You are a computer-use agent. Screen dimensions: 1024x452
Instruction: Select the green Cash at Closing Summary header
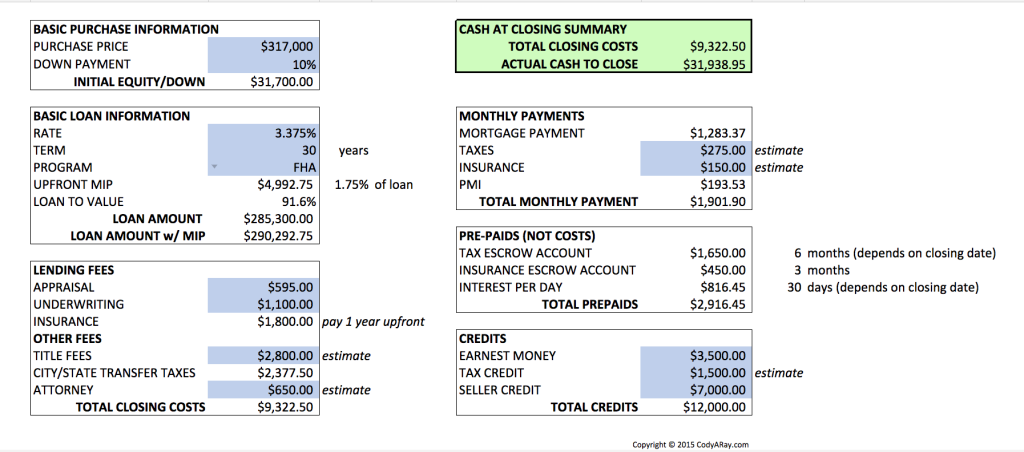click(543, 29)
